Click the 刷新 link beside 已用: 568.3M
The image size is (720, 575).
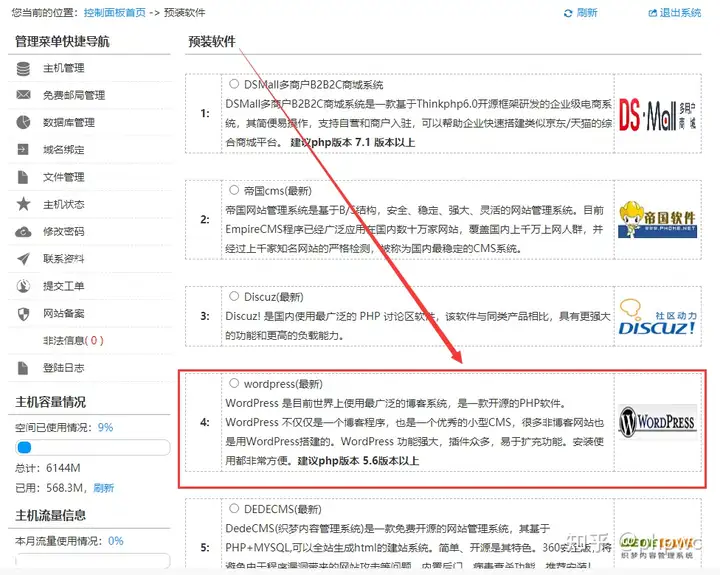click(x=104, y=488)
